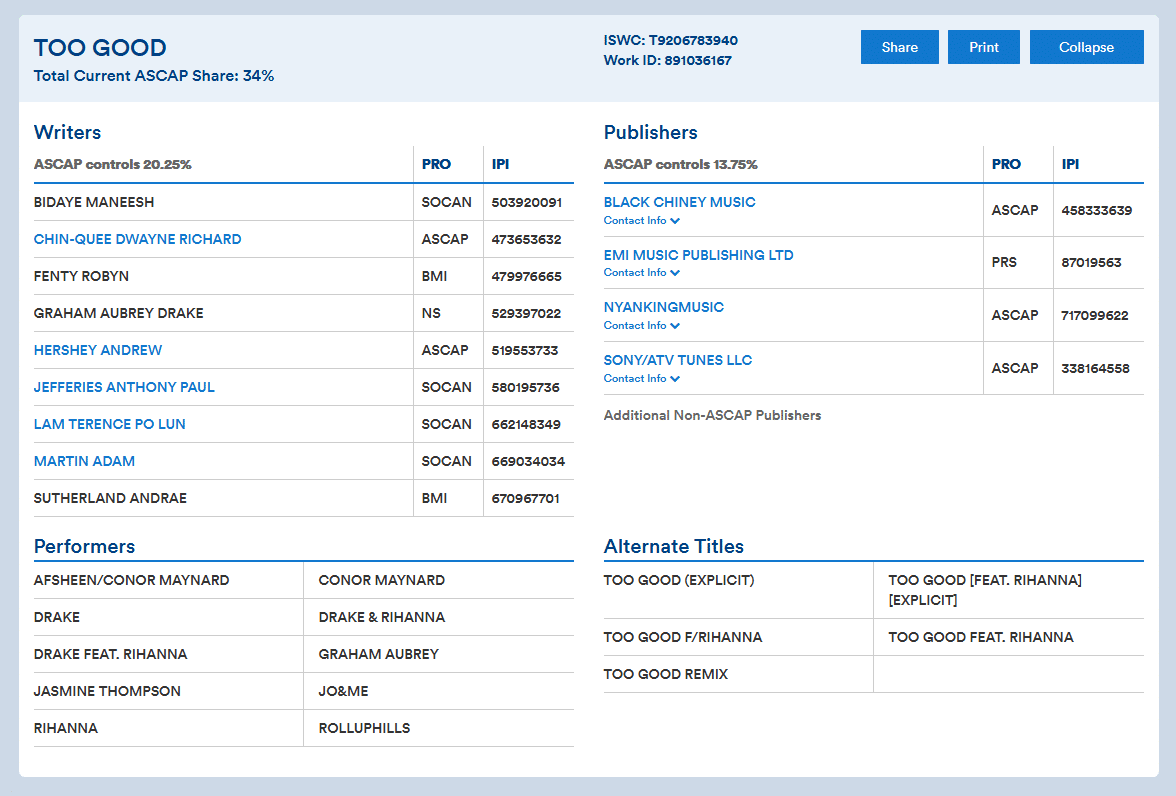Click performer ROLLUPHILLS
1176x796 pixels.
click(x=364, y=728)
